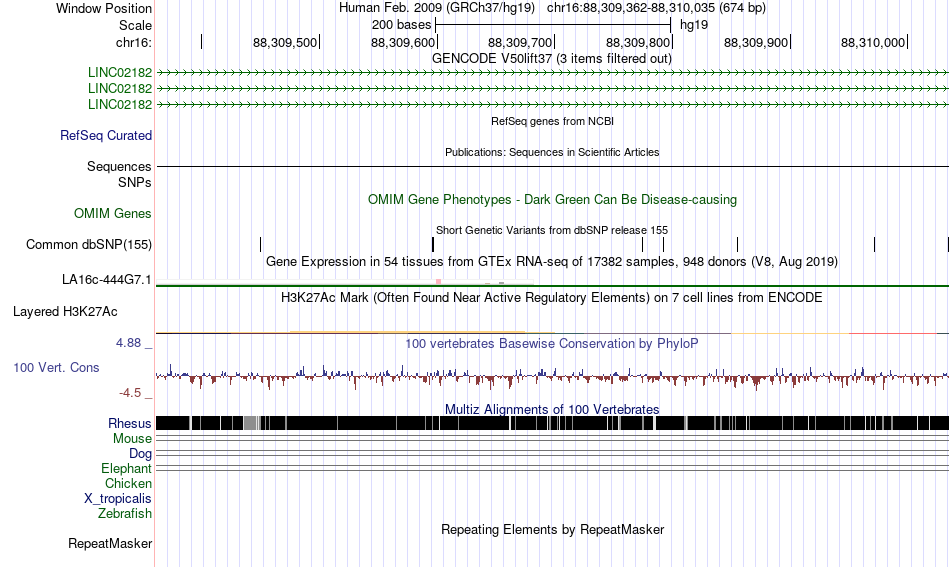
Task: Click the 88,309,900 ruler position
Action: click(x=756, y=42)
